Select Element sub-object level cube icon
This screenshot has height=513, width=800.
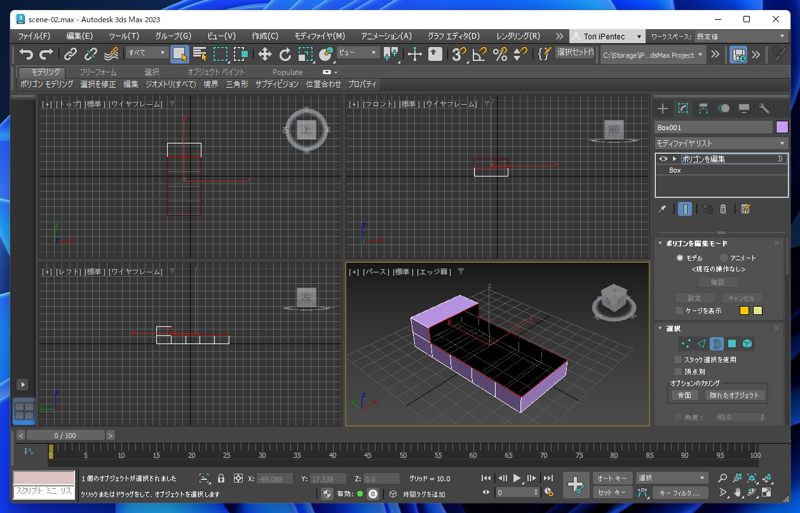click(747, 344)
